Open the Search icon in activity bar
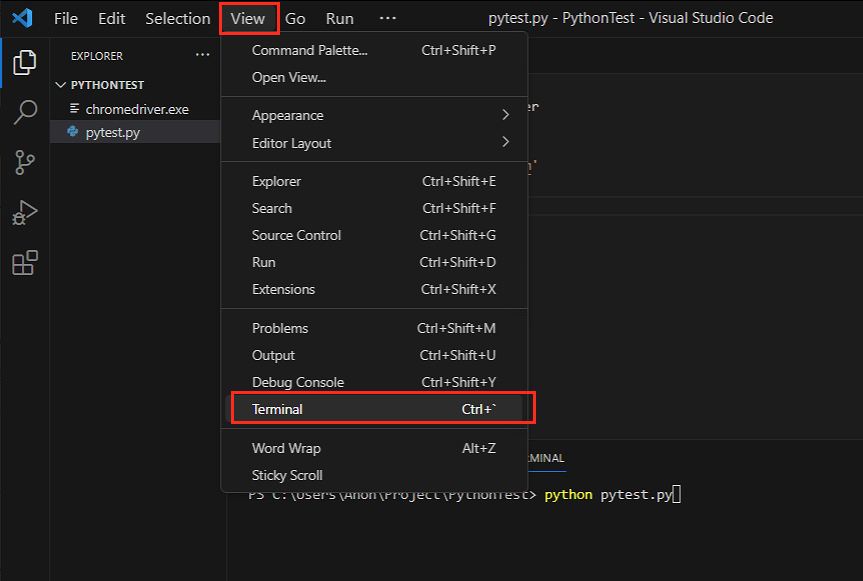 [24, 112]
